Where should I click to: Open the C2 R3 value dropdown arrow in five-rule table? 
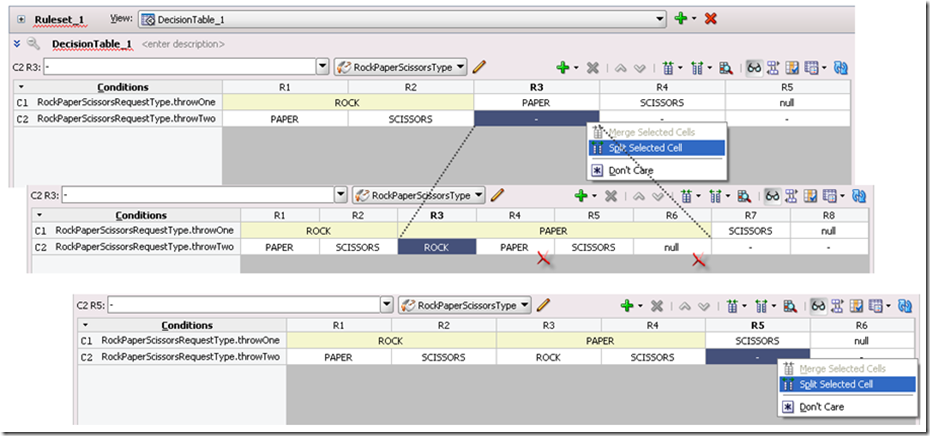click(323, 67)
